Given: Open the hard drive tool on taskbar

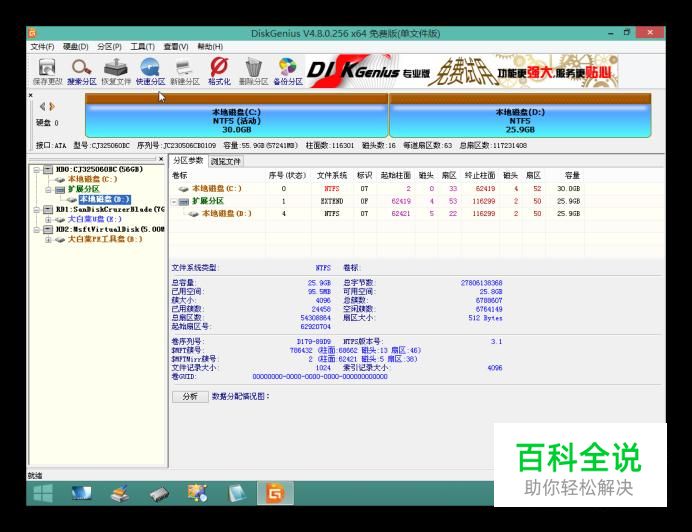Looking at the screenshot, I should point(159,494).
